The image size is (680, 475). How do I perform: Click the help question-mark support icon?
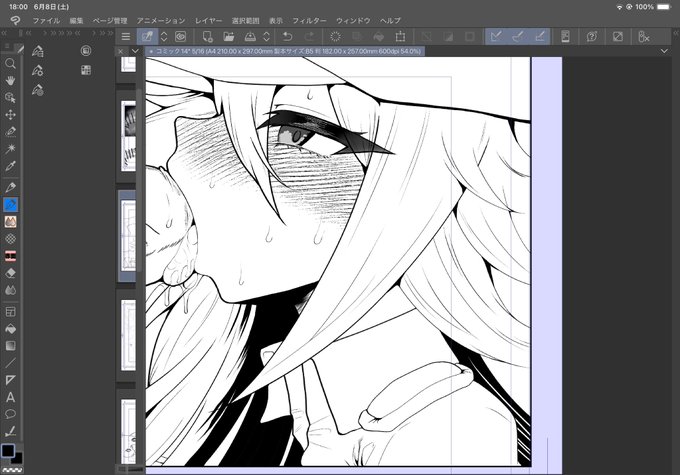point(592,36)
